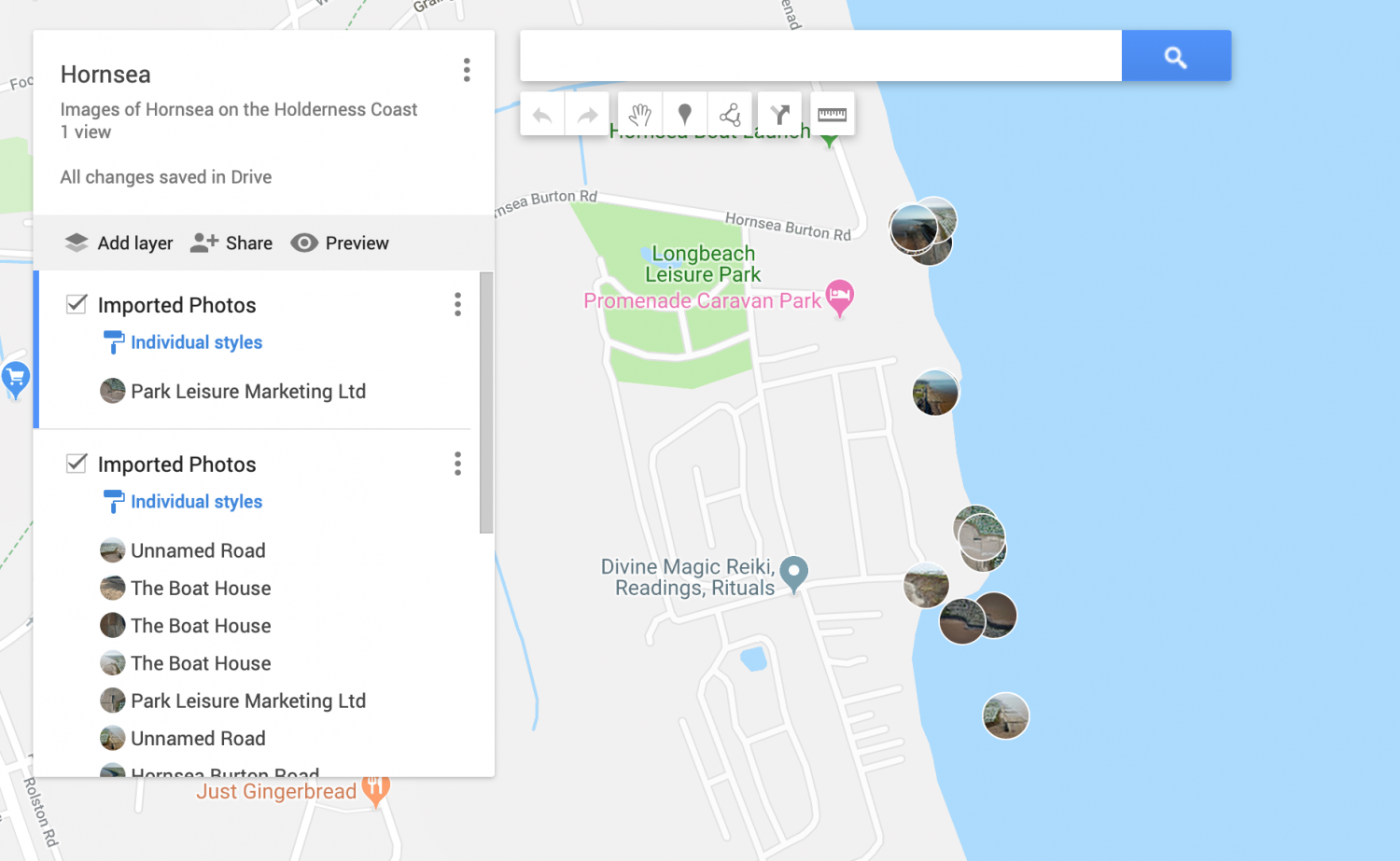Viewport: 1400px width, 861px height.
Task: Open Individual styles for the first layer
Action: (x=196, y=342)
